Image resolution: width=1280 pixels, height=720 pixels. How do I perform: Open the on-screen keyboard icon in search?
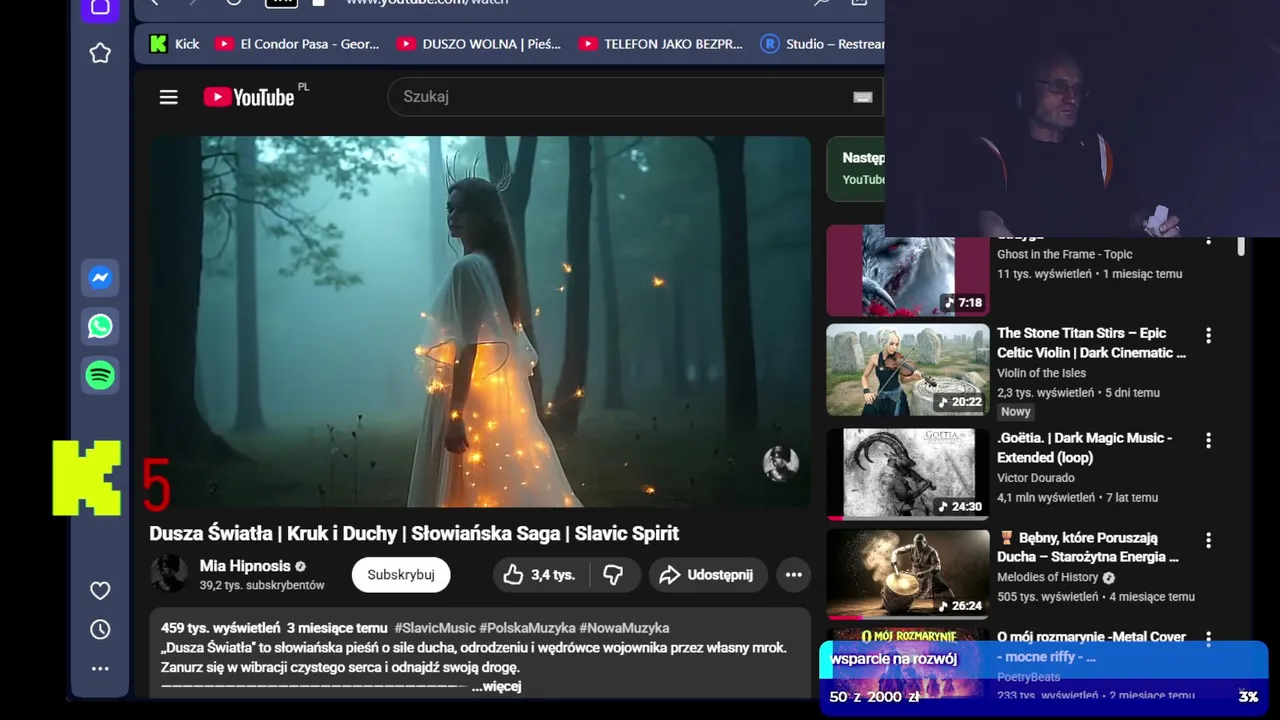(x=862, y=97)
